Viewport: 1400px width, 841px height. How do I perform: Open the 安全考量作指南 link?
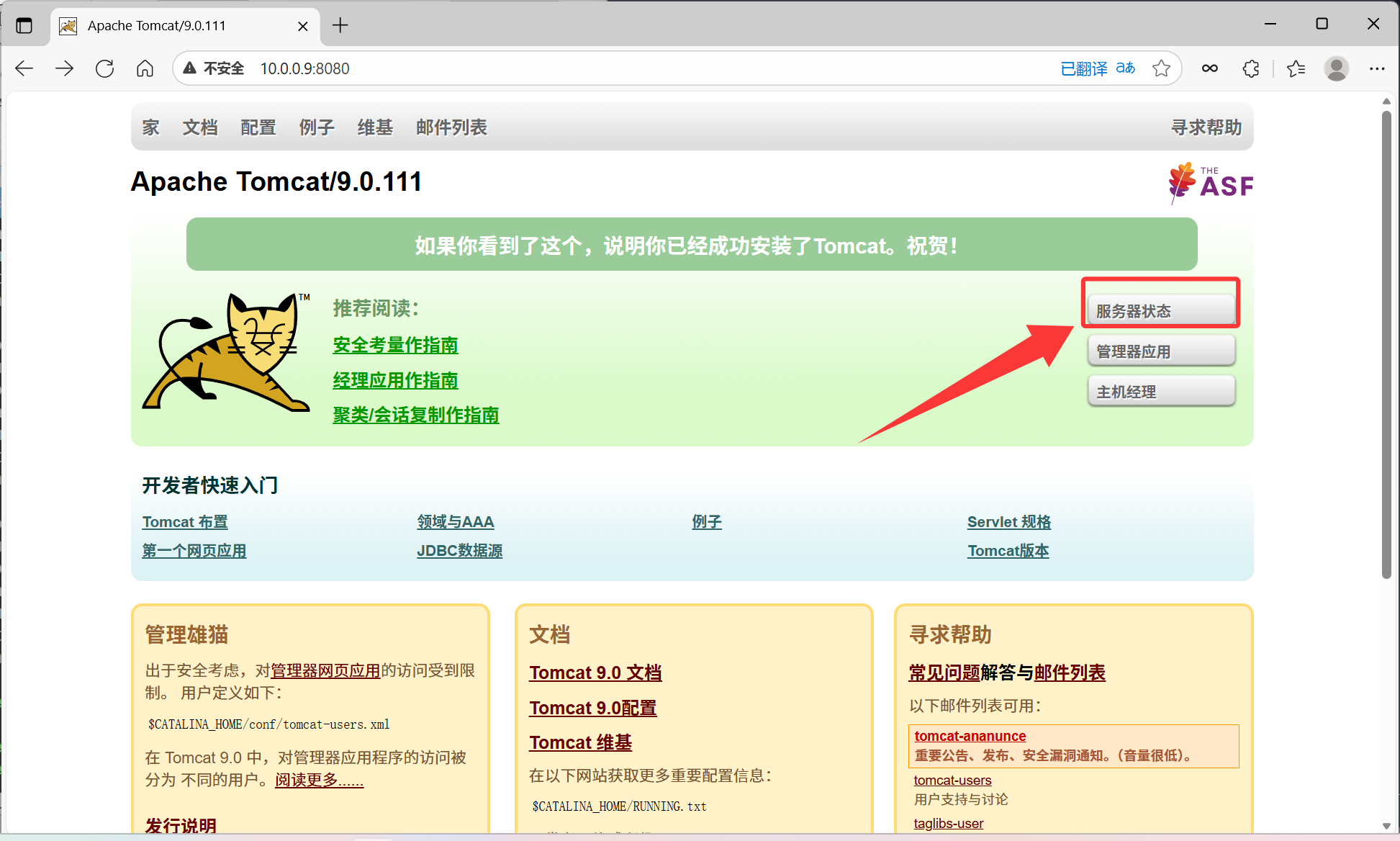pyautogui.click(x=395, y=346)
